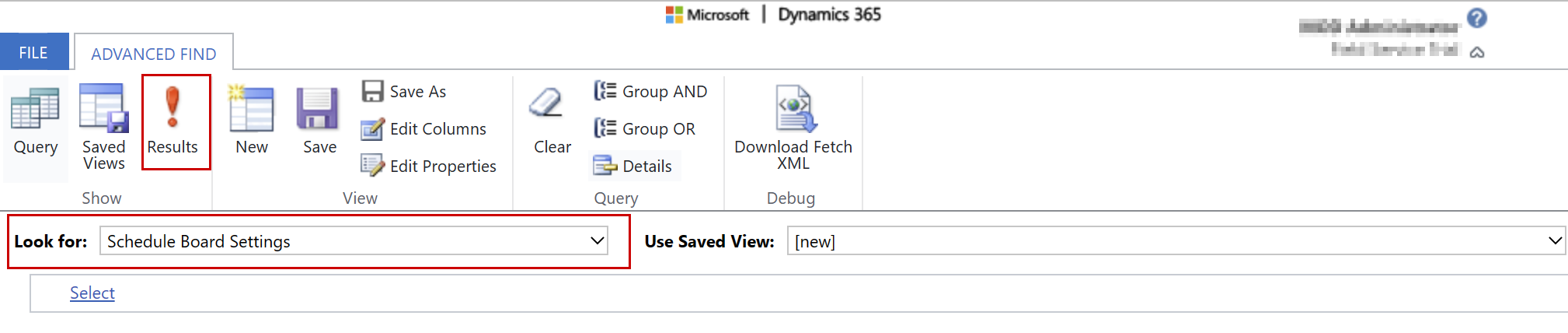
Task: Toggle the query Details
Action: pyautogui.click(x=633, y=166)
